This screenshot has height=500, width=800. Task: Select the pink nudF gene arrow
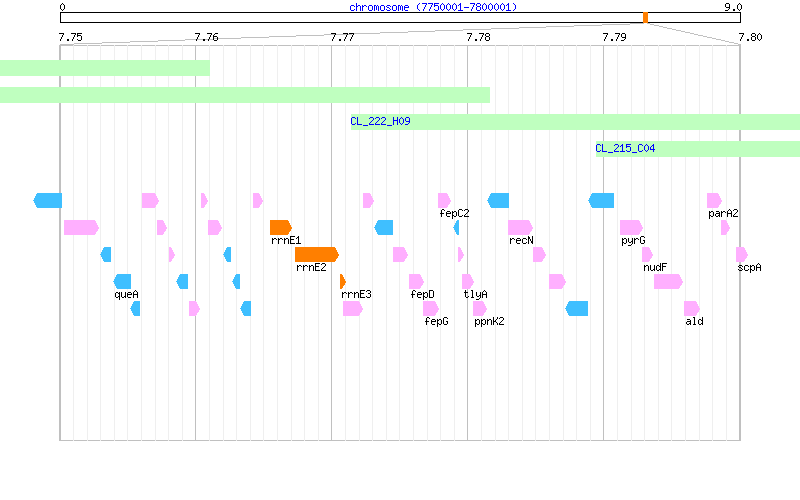point(647,255)
